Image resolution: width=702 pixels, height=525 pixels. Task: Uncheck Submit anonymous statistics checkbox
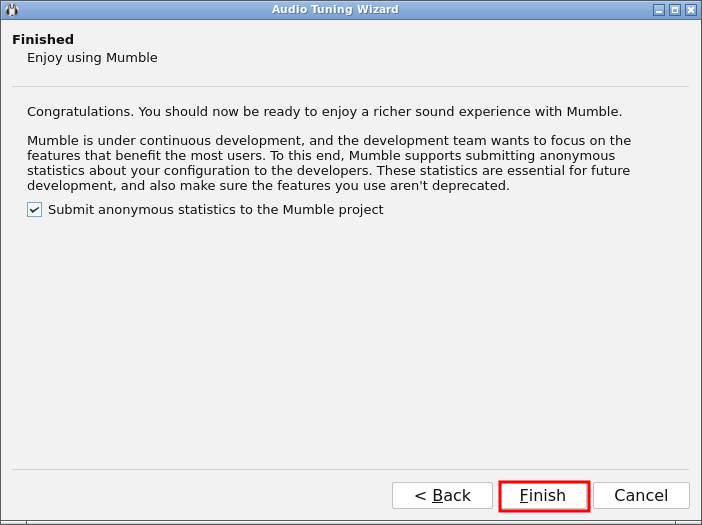(34, 209)
